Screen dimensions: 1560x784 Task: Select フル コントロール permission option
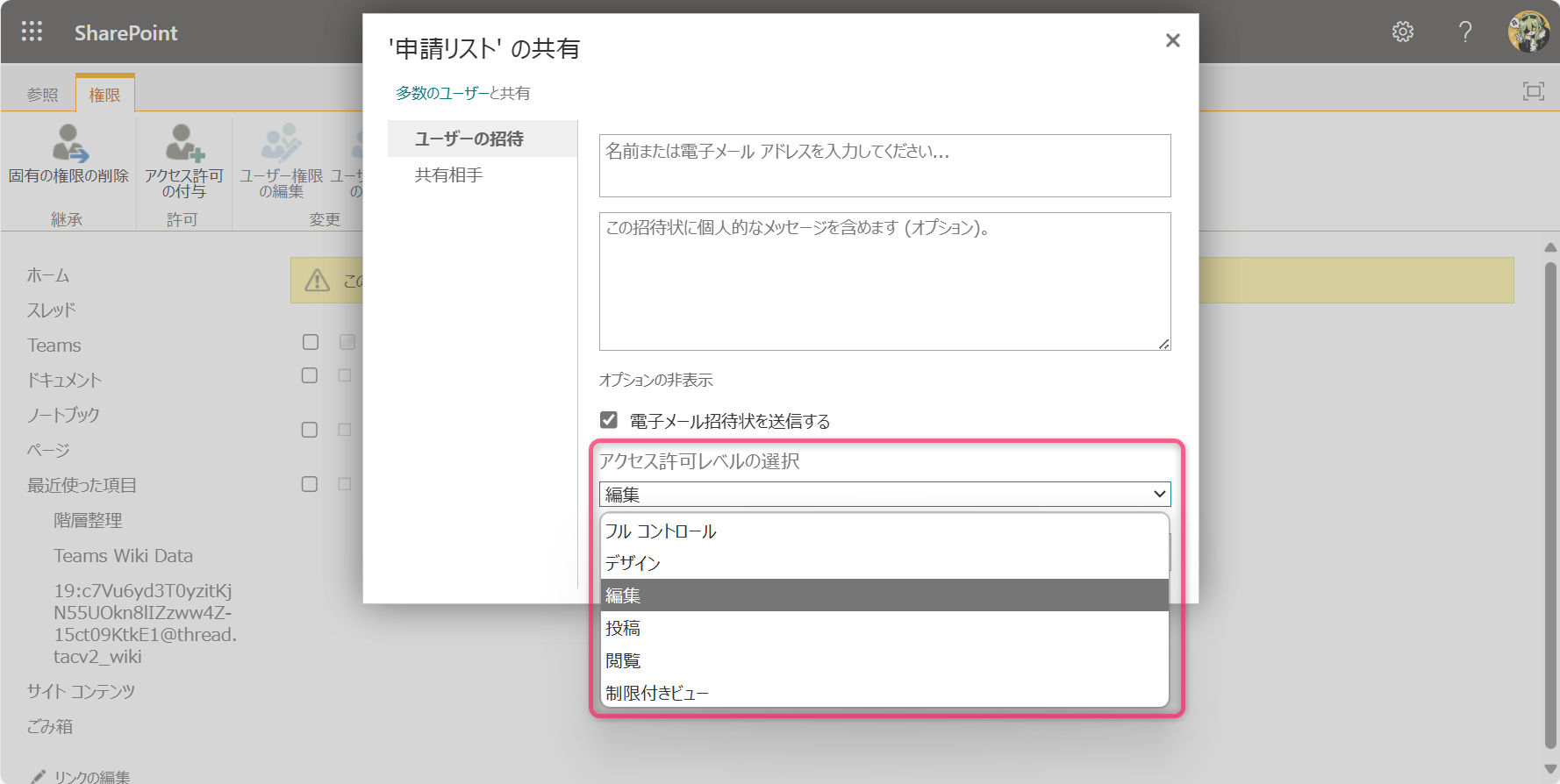coord(884,531)
